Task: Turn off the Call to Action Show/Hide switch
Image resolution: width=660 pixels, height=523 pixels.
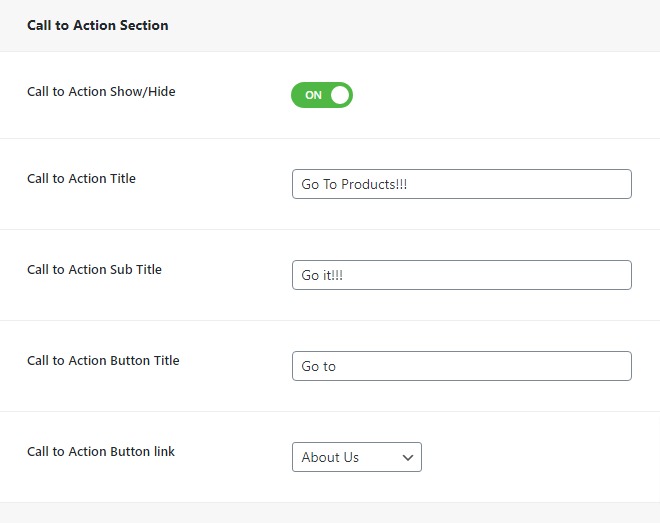Action: (322, 95)
